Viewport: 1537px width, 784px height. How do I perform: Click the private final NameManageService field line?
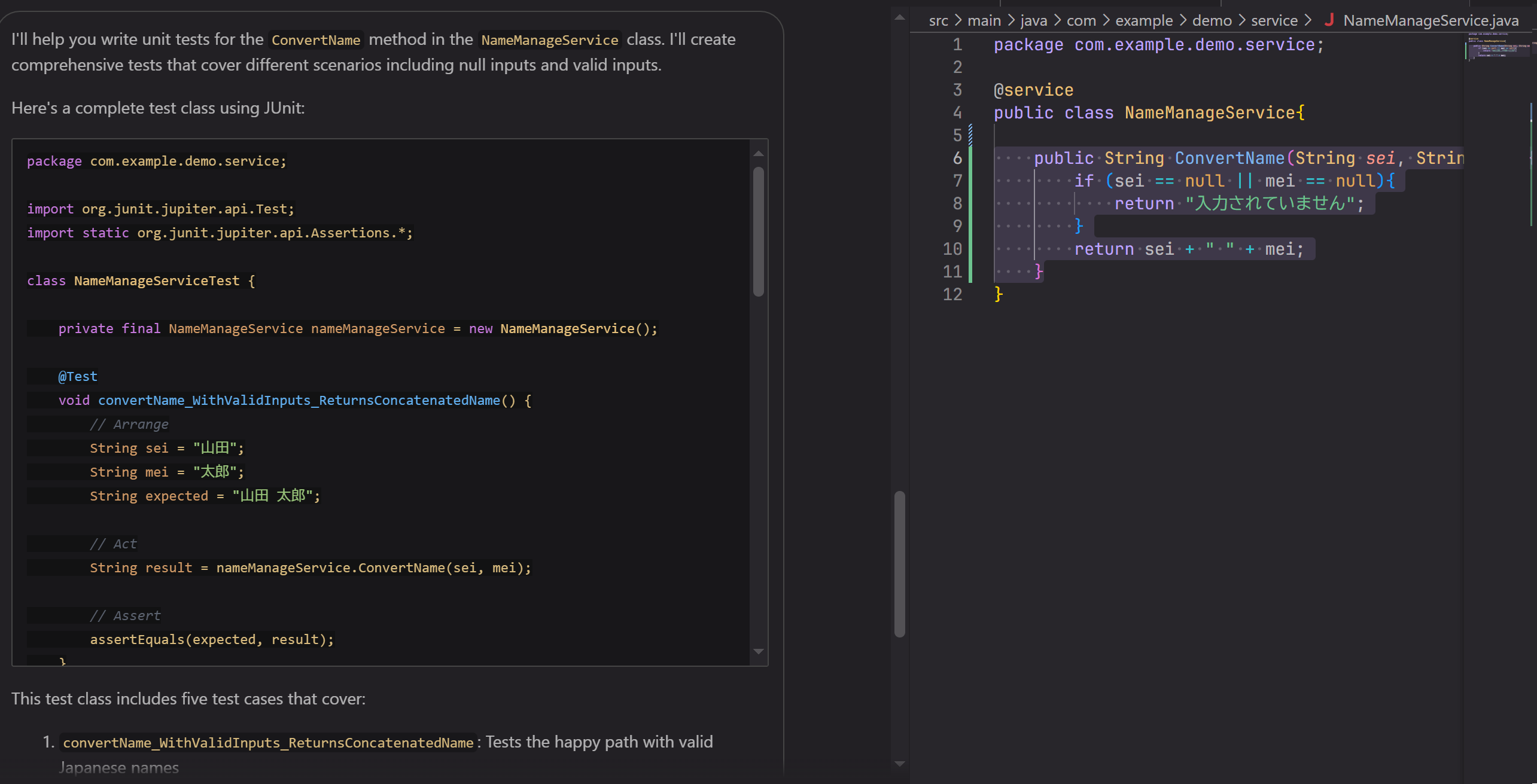[x=358, y=328]
